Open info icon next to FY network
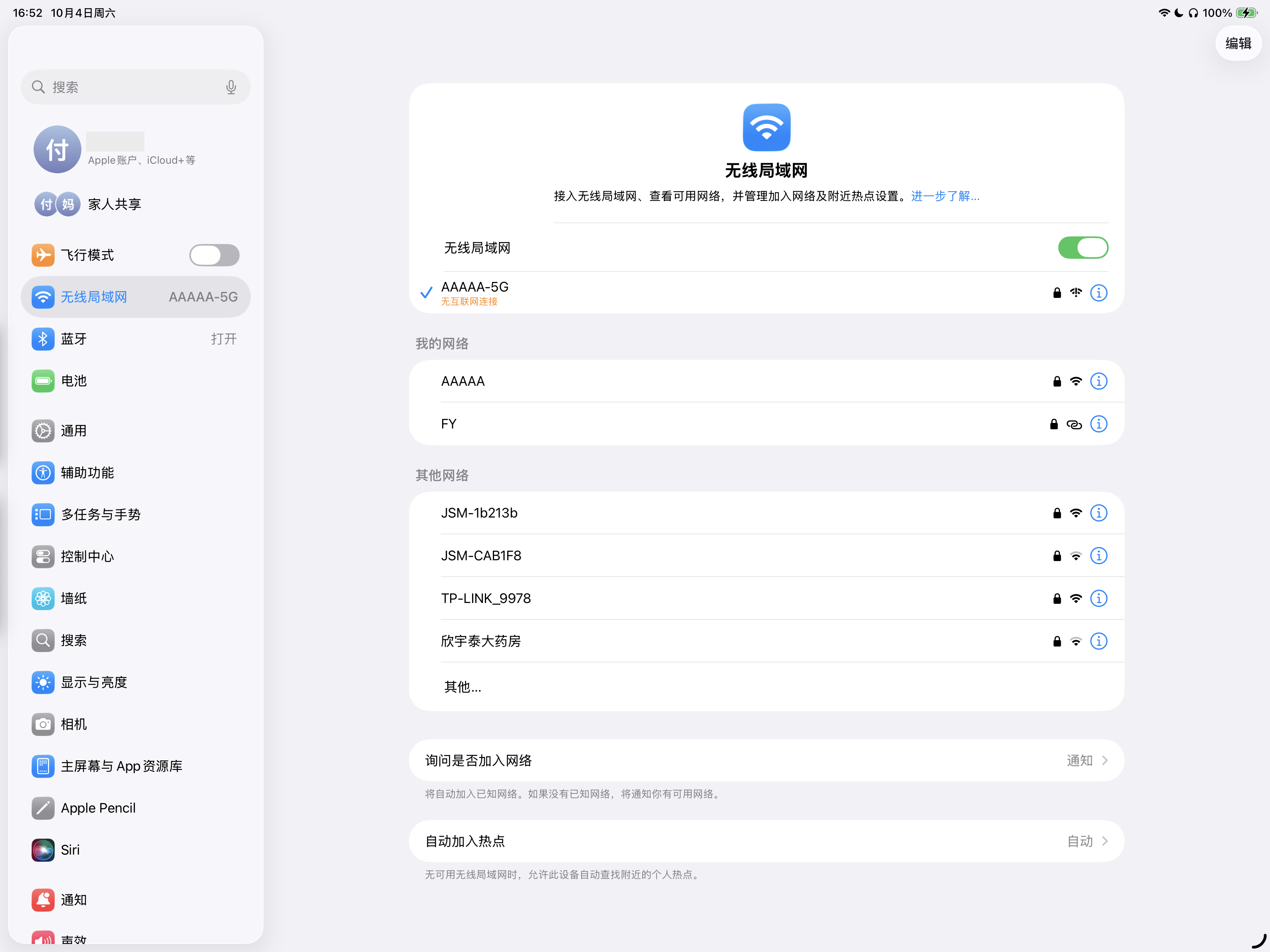This screenshot has height=952, width=1270. (1098, 424)
